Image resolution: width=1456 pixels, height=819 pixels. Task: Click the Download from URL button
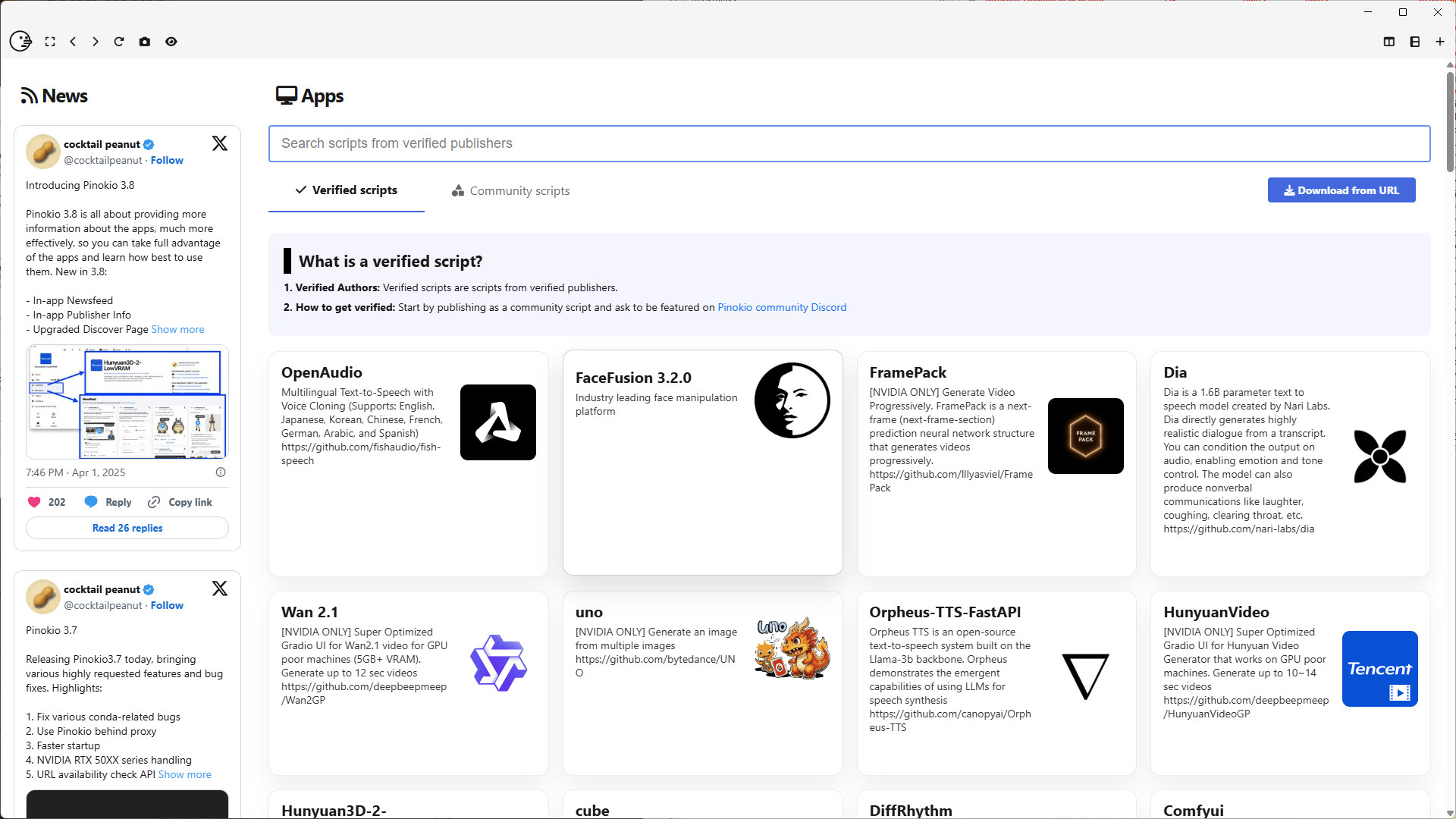pos(1341,190)
